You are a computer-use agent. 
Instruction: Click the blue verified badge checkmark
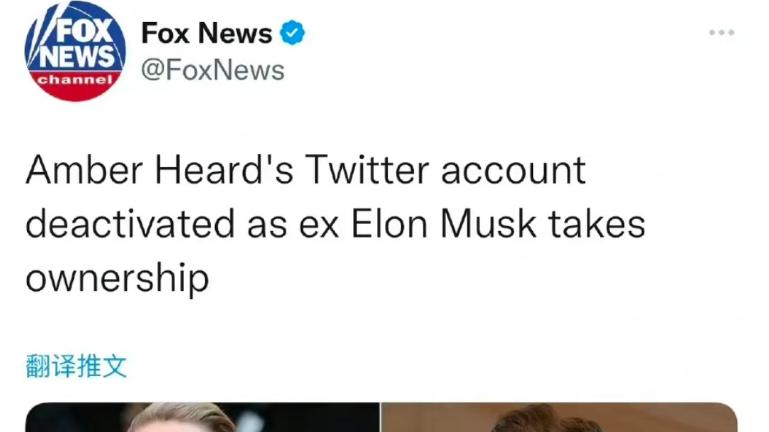click(292, 33)
